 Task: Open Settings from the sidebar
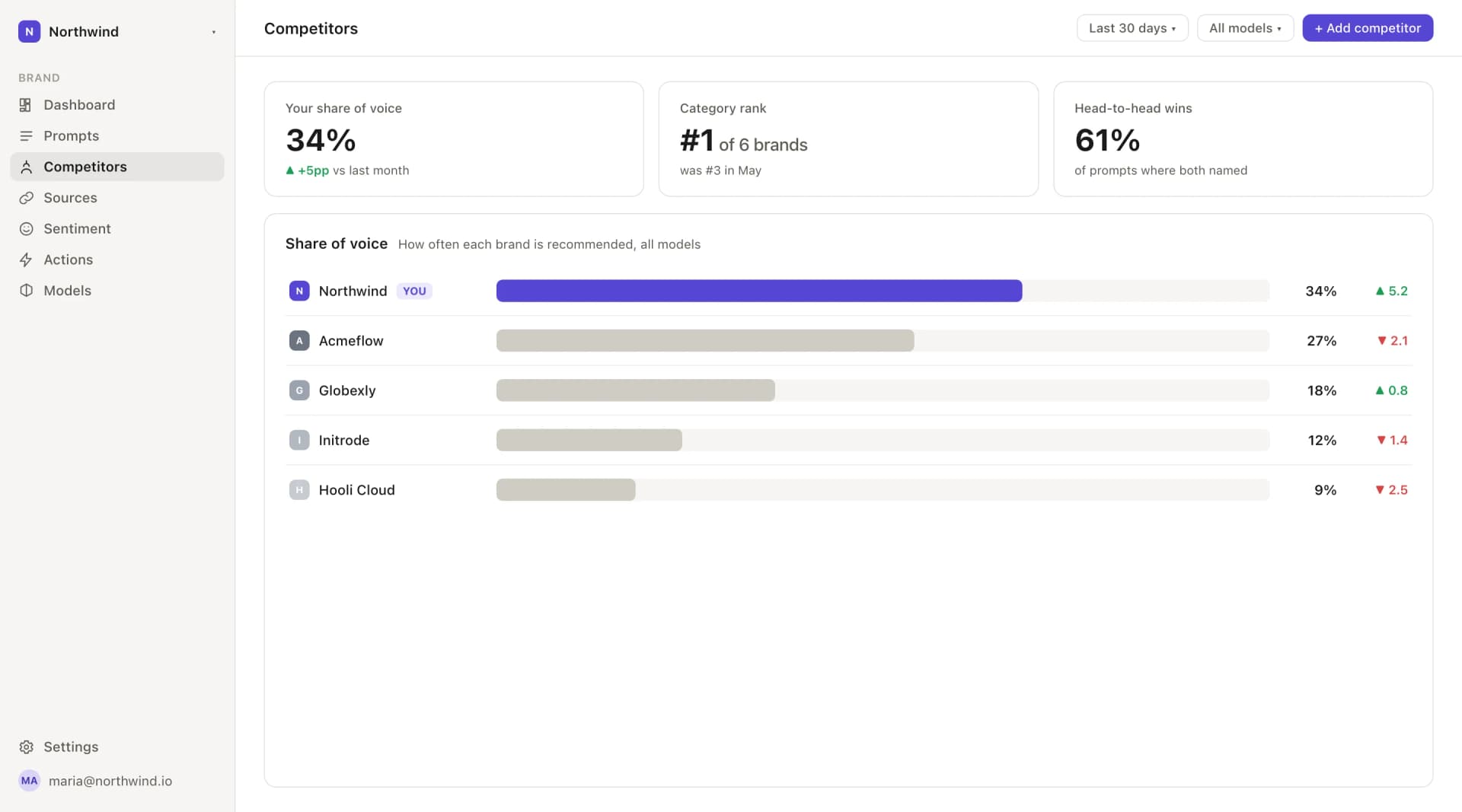coord(117,747)
